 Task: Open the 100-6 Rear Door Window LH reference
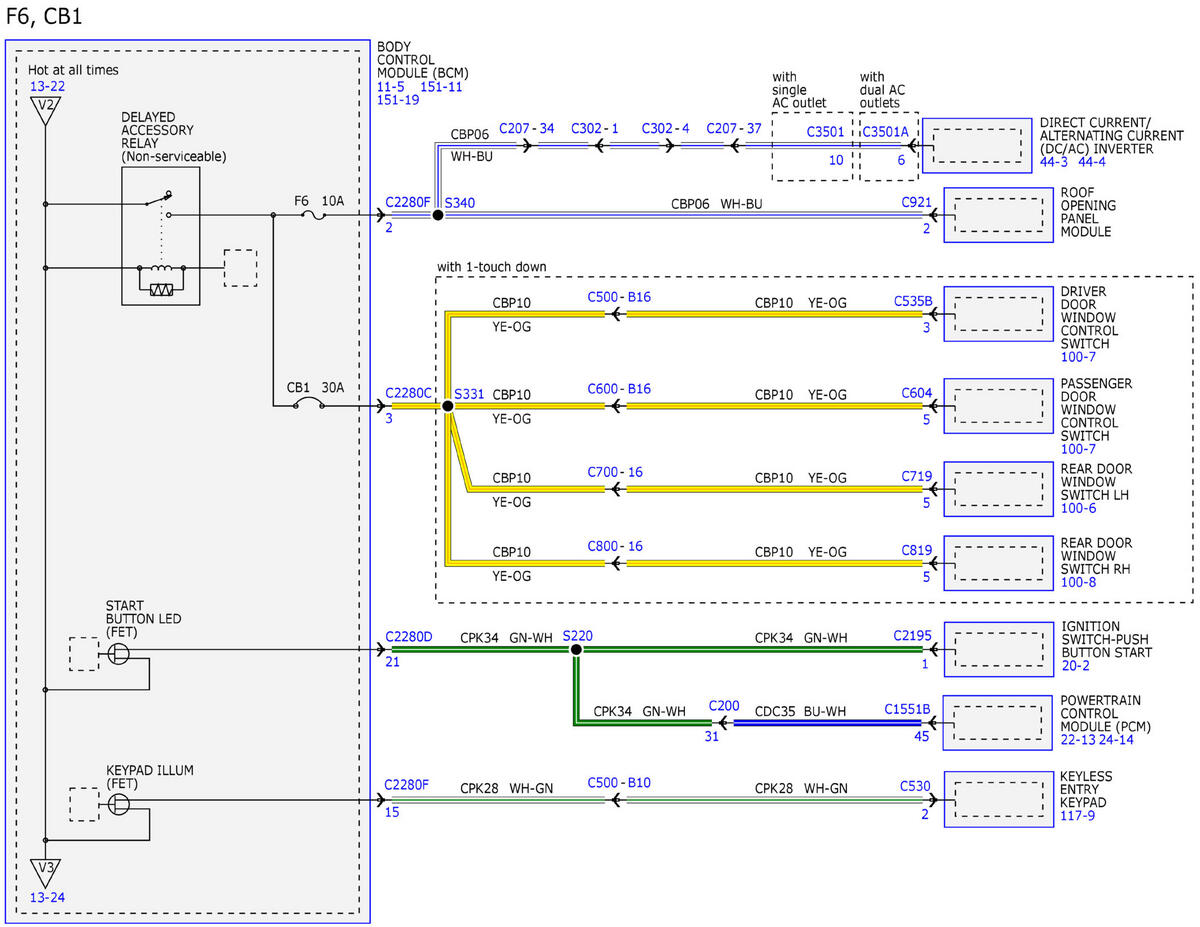pyautogui.click(x=1079, y=508)
